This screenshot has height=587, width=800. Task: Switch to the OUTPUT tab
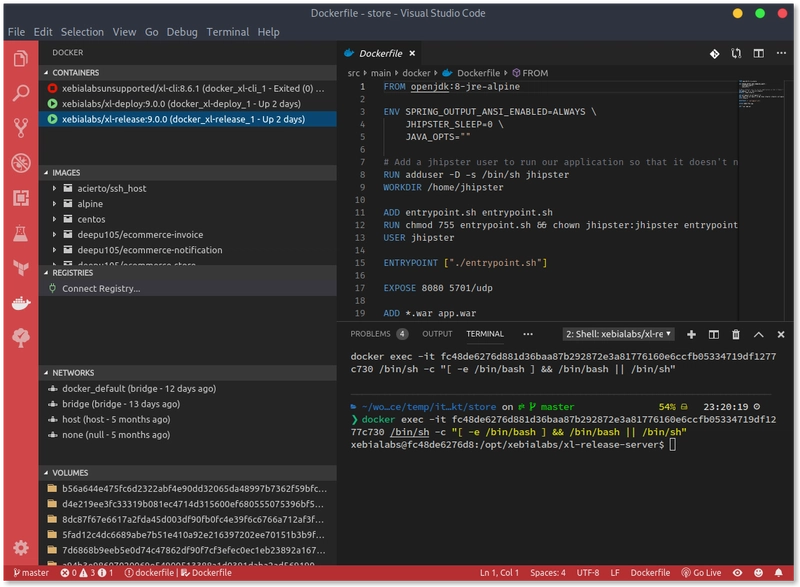coord(437,334)
